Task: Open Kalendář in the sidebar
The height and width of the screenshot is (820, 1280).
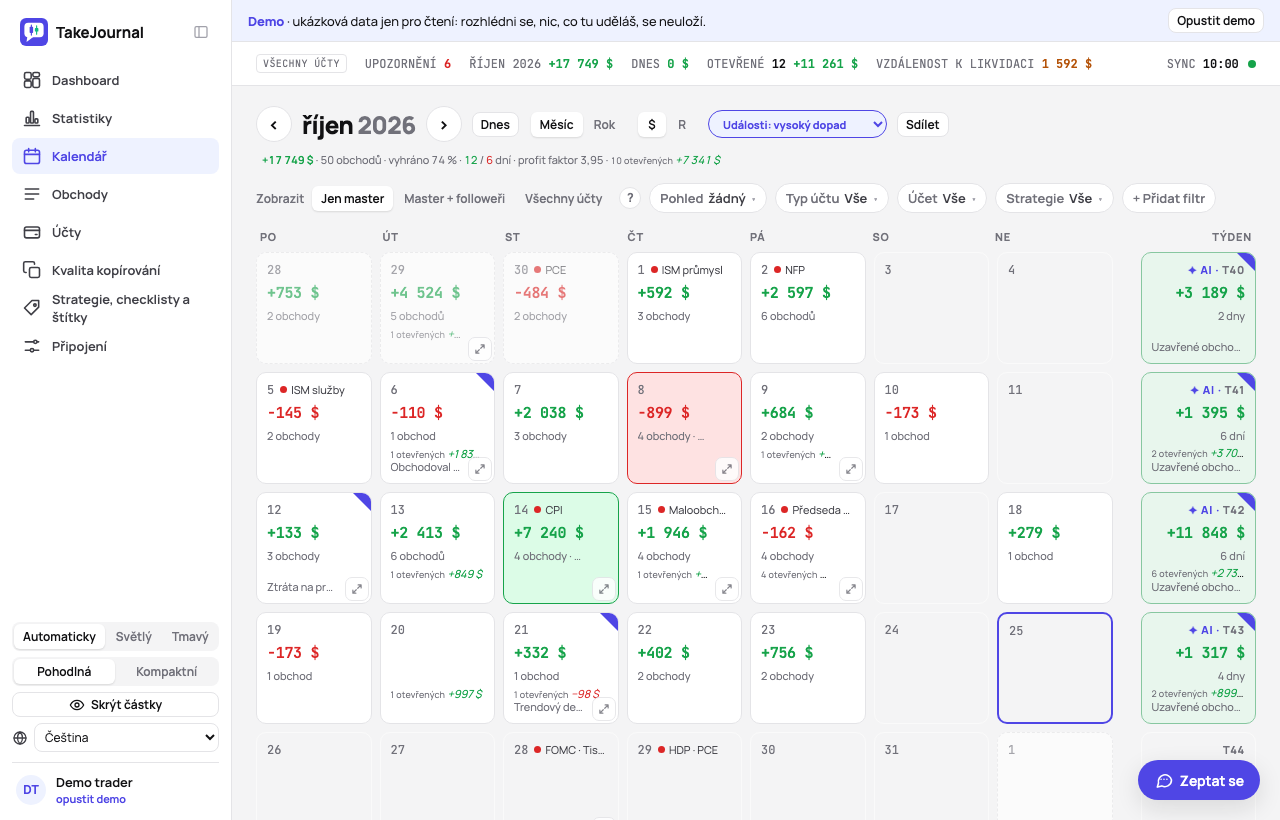Action: click(116, 156)
